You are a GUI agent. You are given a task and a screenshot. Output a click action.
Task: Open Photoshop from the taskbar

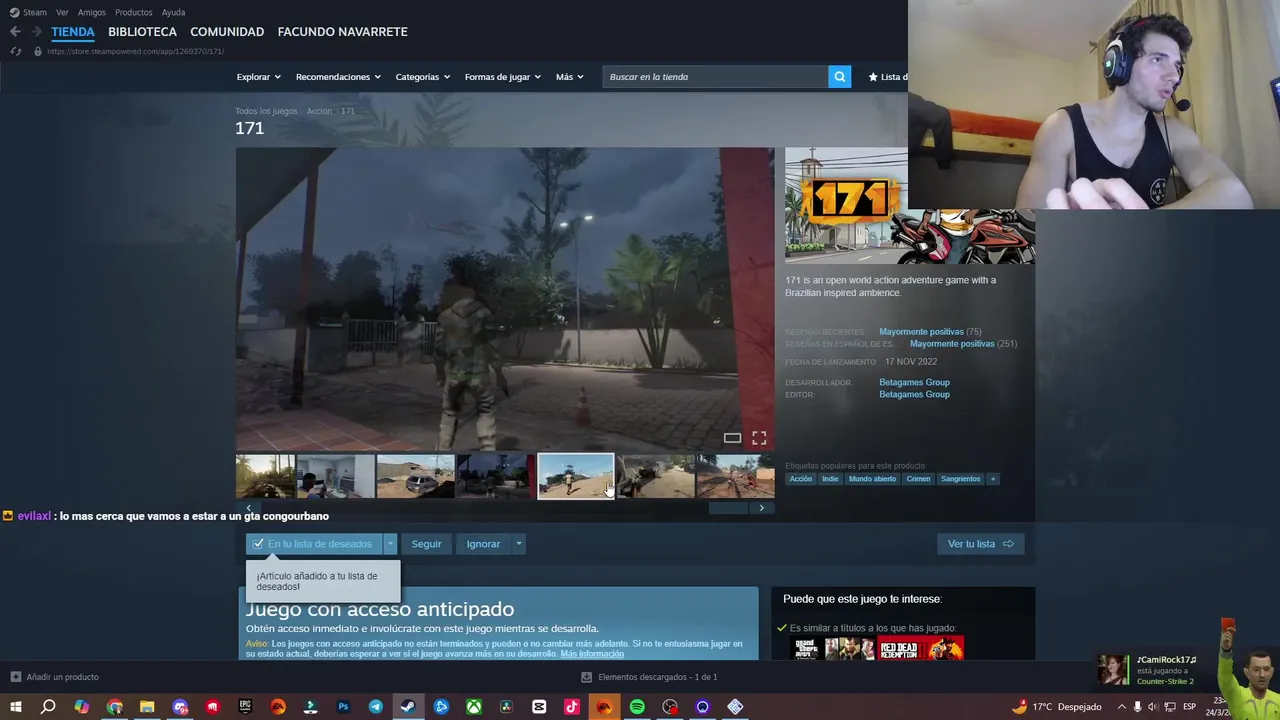(343, 707)
